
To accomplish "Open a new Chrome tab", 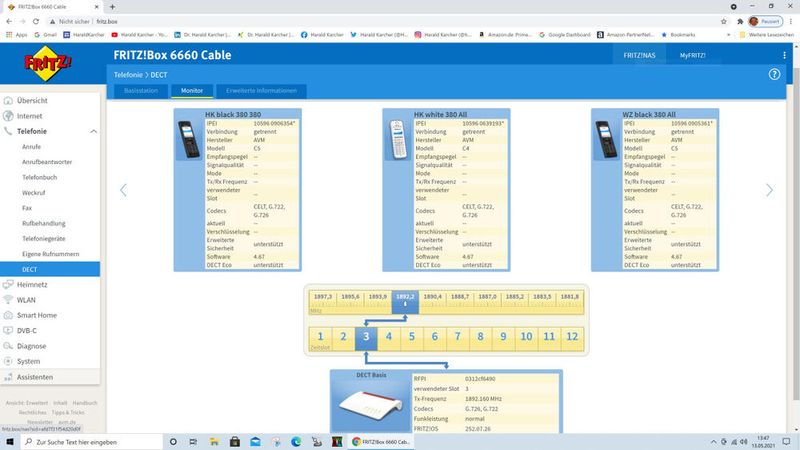I will (x=112, y=7).
